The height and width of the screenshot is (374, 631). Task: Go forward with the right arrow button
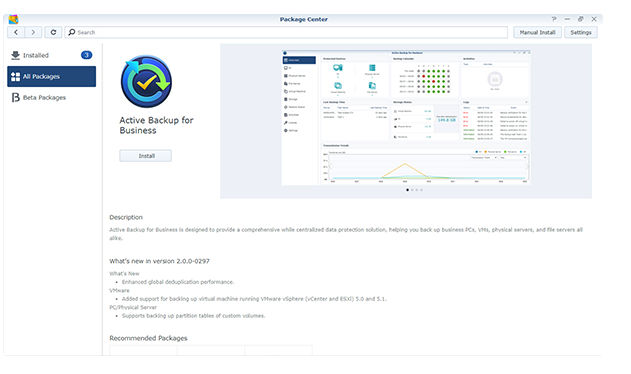coord(33,32)
